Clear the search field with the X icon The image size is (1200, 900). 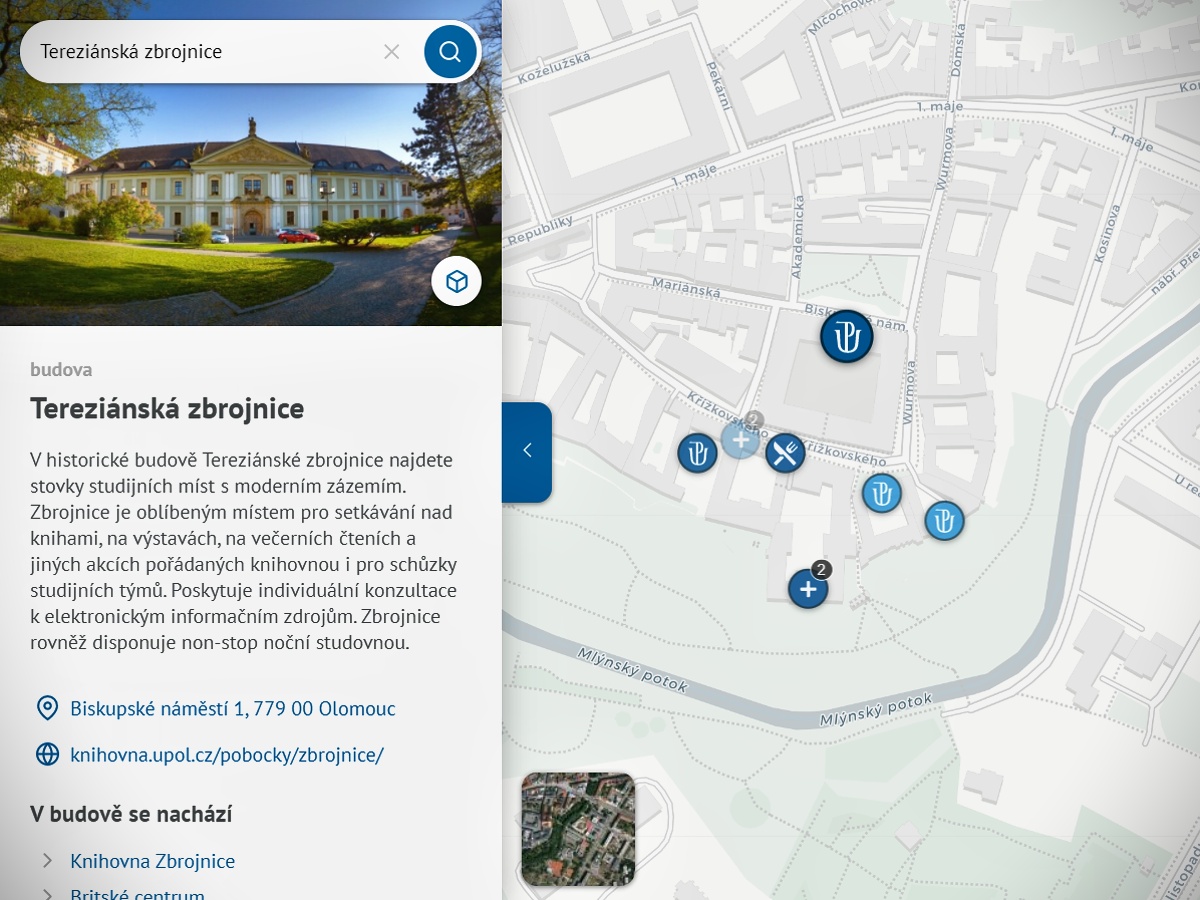tap(391, 51)
